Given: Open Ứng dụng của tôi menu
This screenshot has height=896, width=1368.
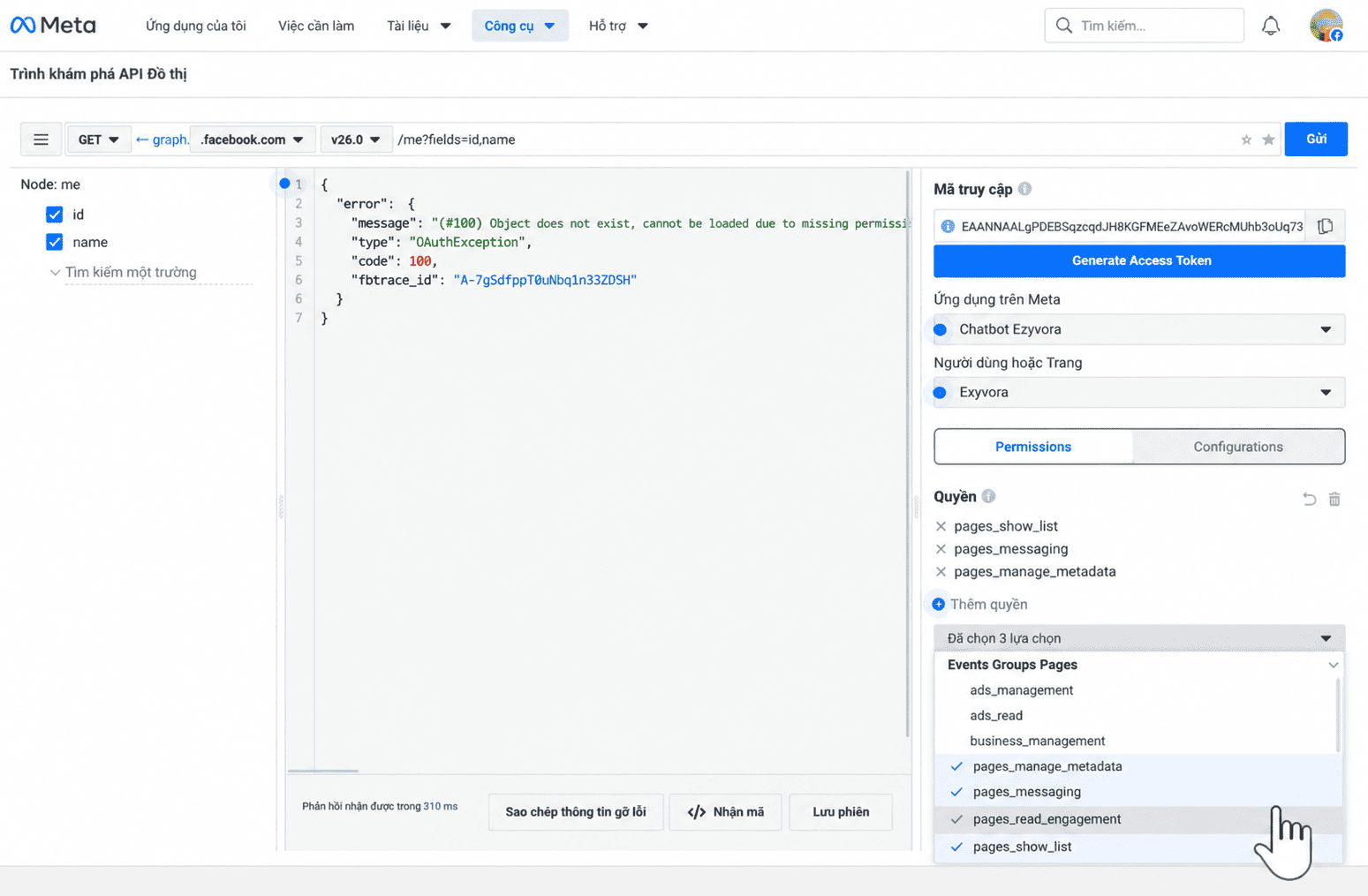Looking at the screenshot, I should (x=196, y=26).
